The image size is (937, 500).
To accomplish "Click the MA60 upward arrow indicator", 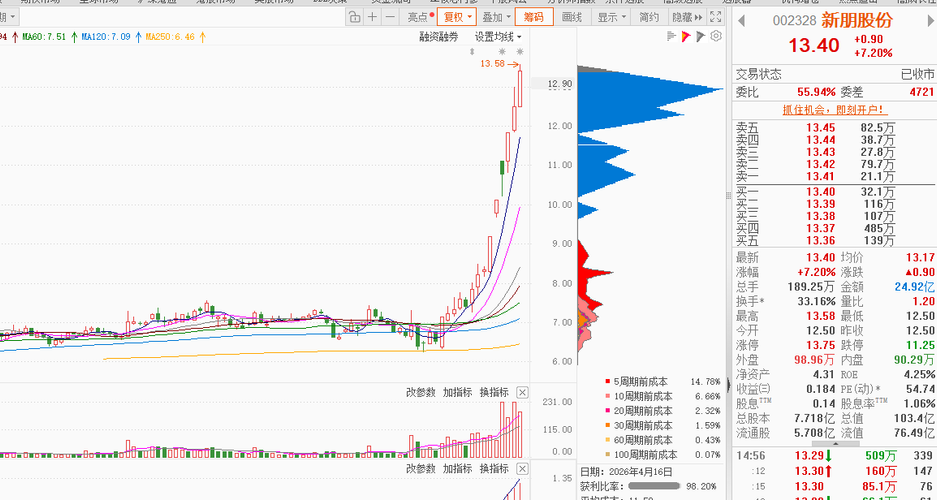I will 74,37.
